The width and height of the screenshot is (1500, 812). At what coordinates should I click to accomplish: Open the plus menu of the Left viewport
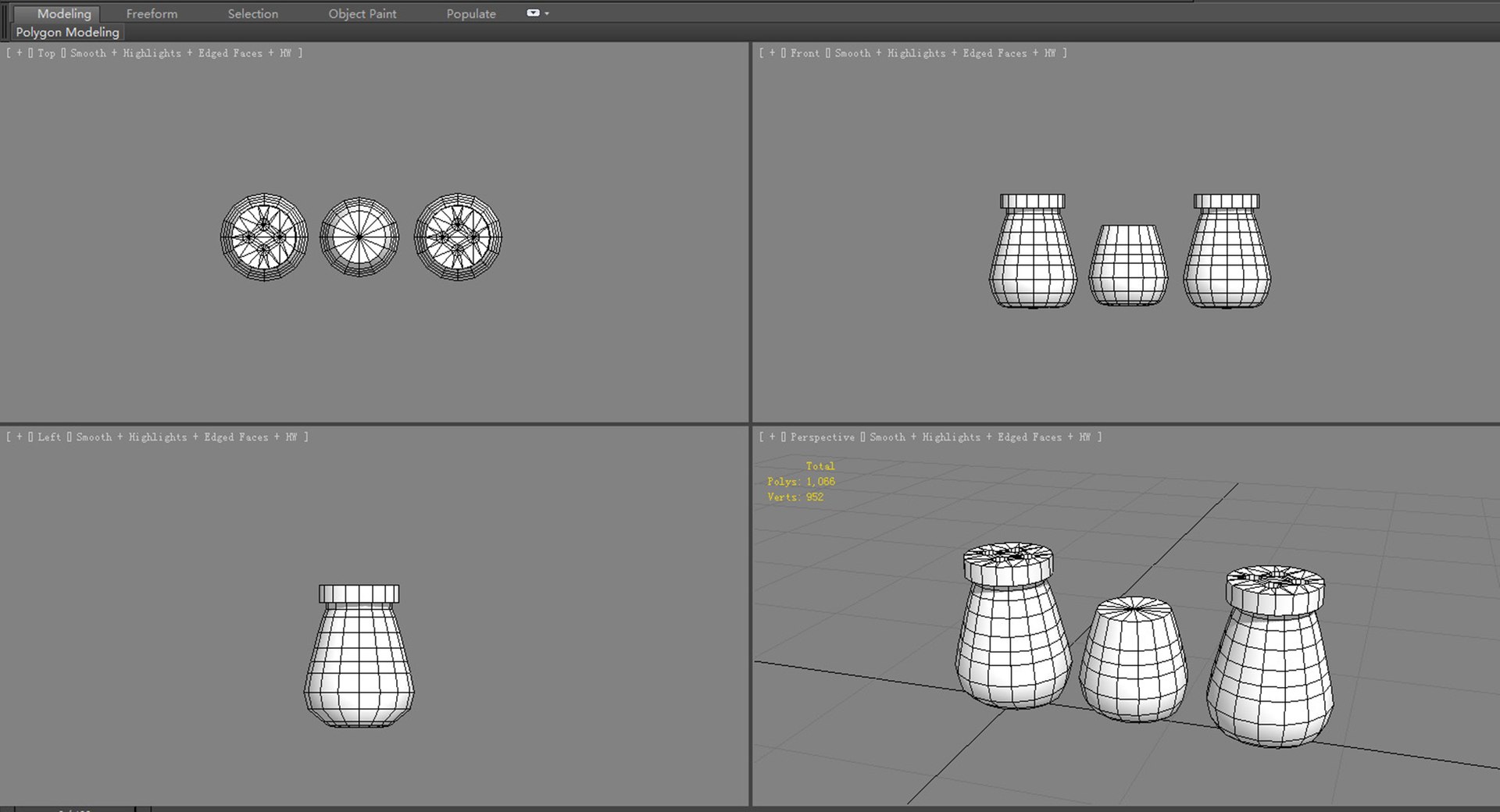click(x=20, y=437)
